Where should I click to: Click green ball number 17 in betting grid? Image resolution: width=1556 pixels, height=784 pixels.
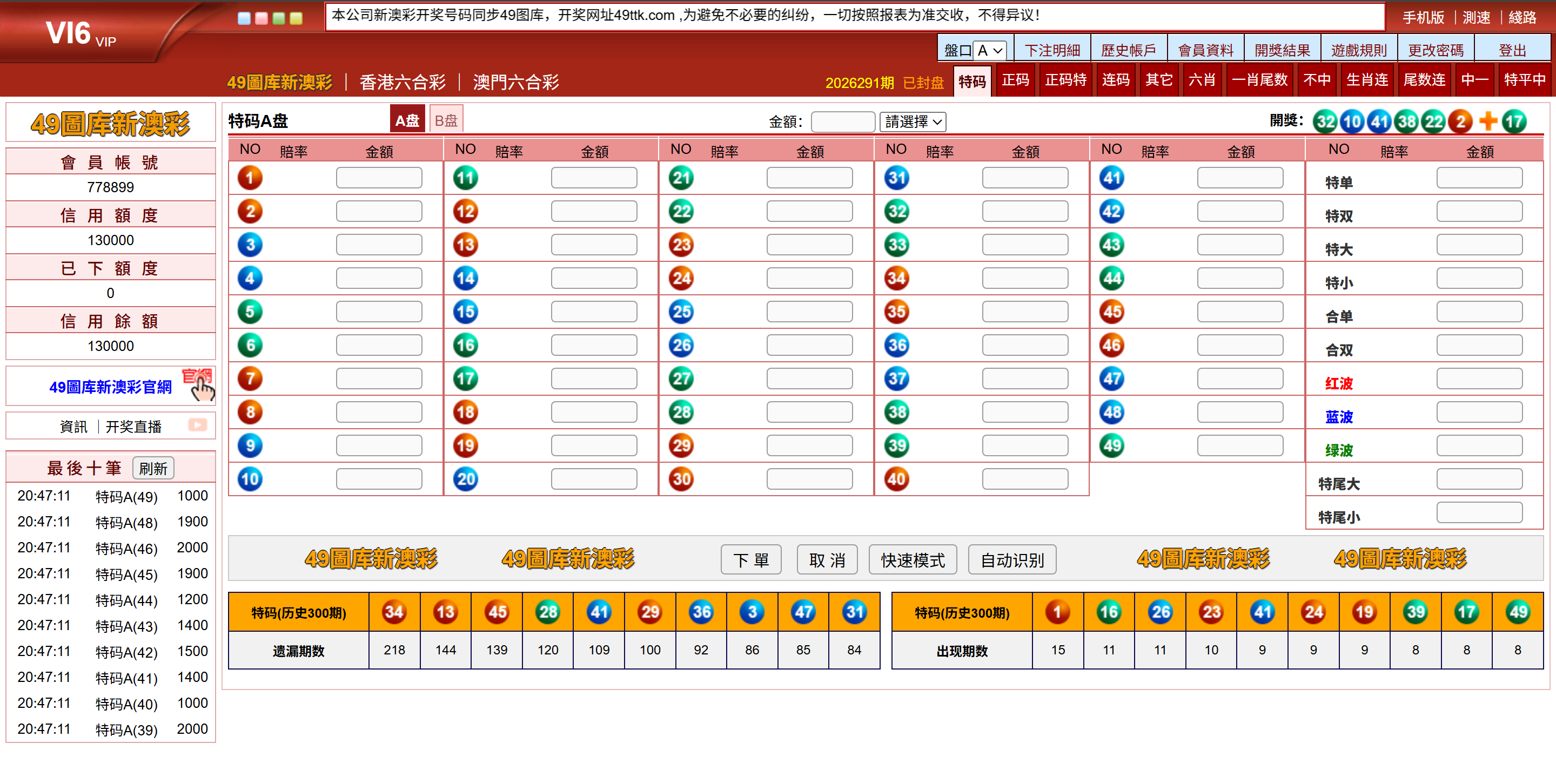pos(465,379)
